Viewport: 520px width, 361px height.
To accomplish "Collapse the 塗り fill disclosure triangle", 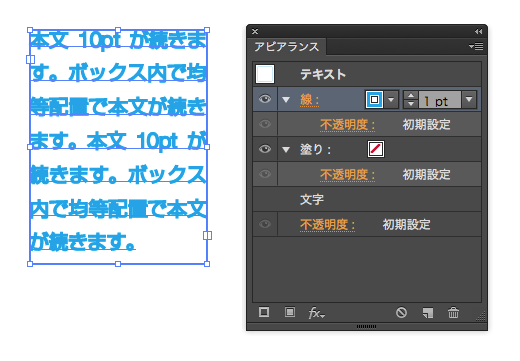I will (x=286, y=150).
